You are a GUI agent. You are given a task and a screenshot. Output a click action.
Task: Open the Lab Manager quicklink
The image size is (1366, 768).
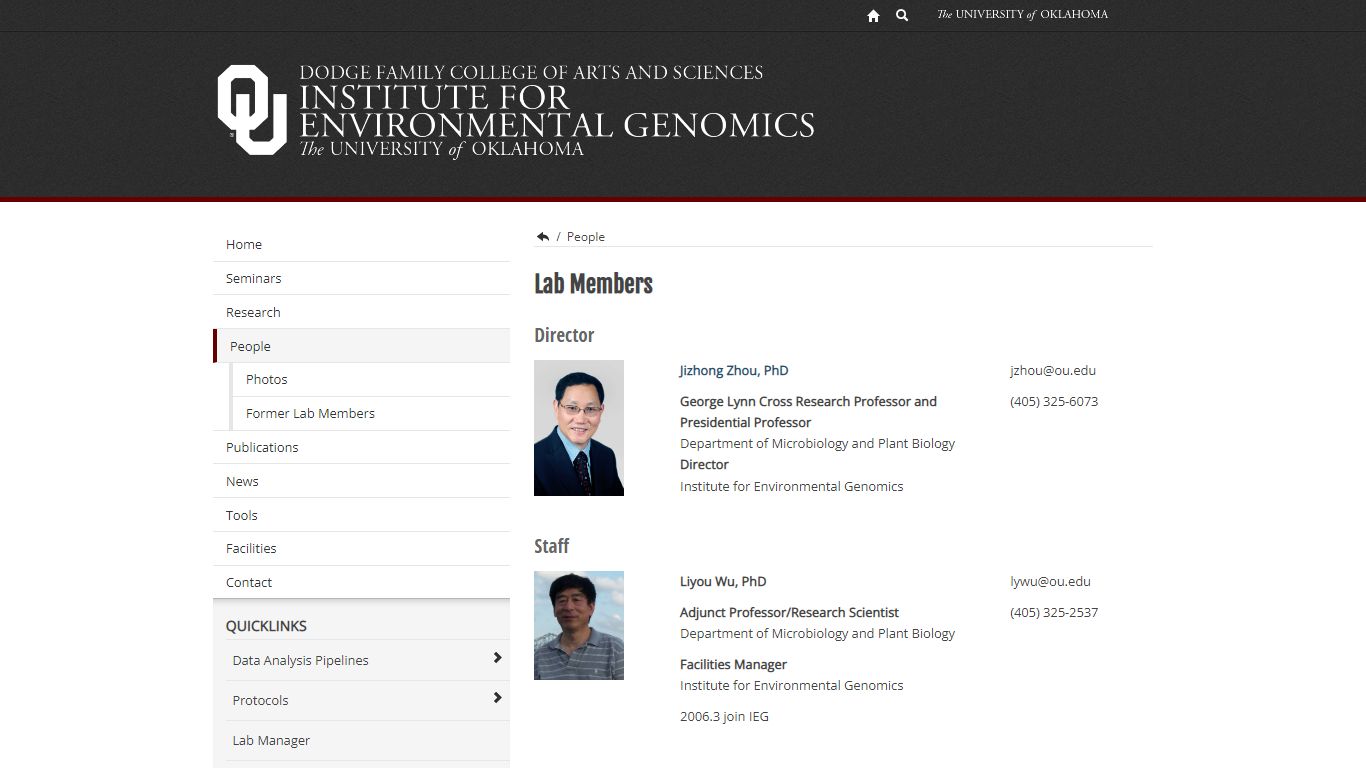tap(271, 740)
